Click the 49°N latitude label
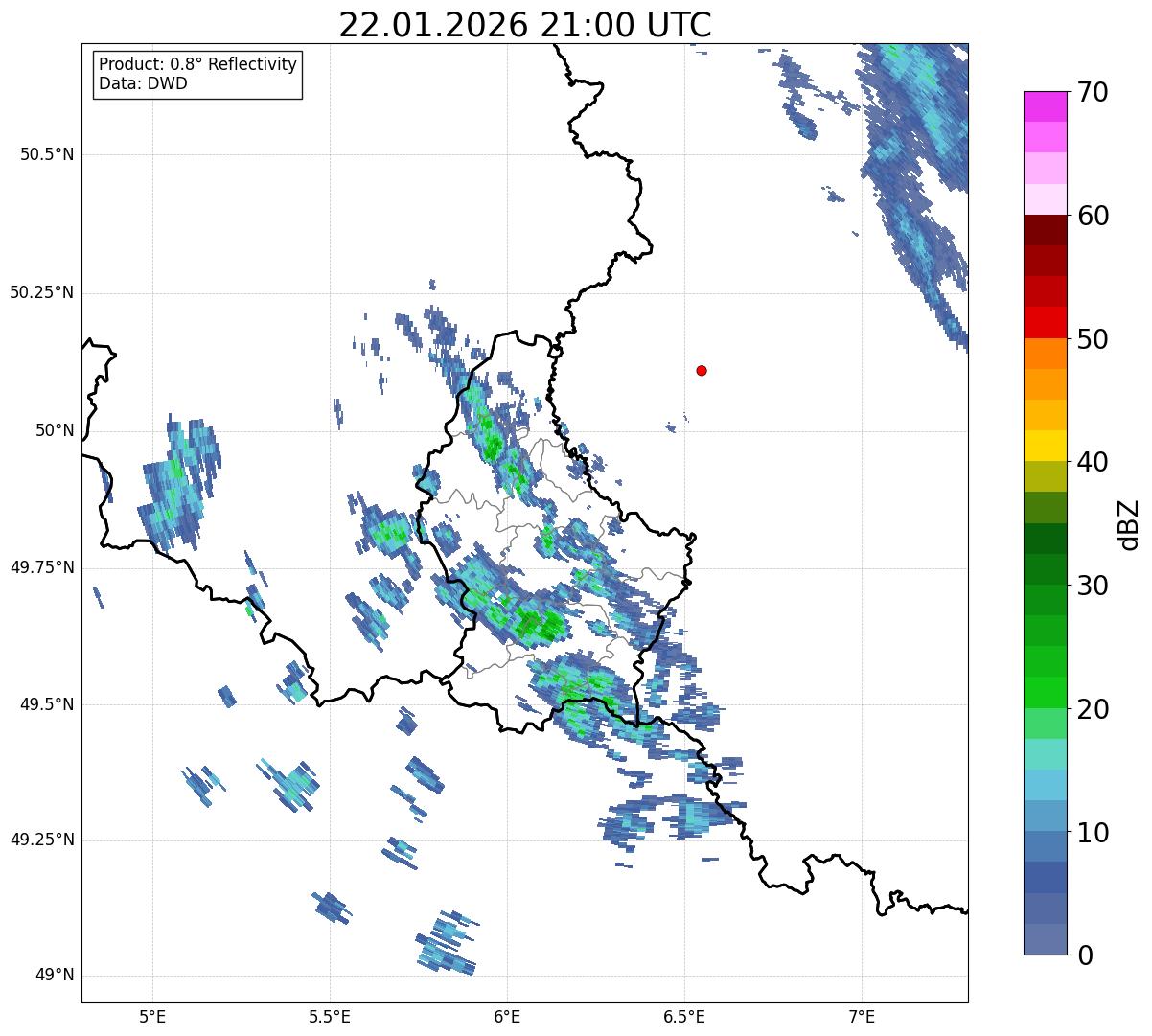This screenshot has height=1036, width=1152. (55, 976)
